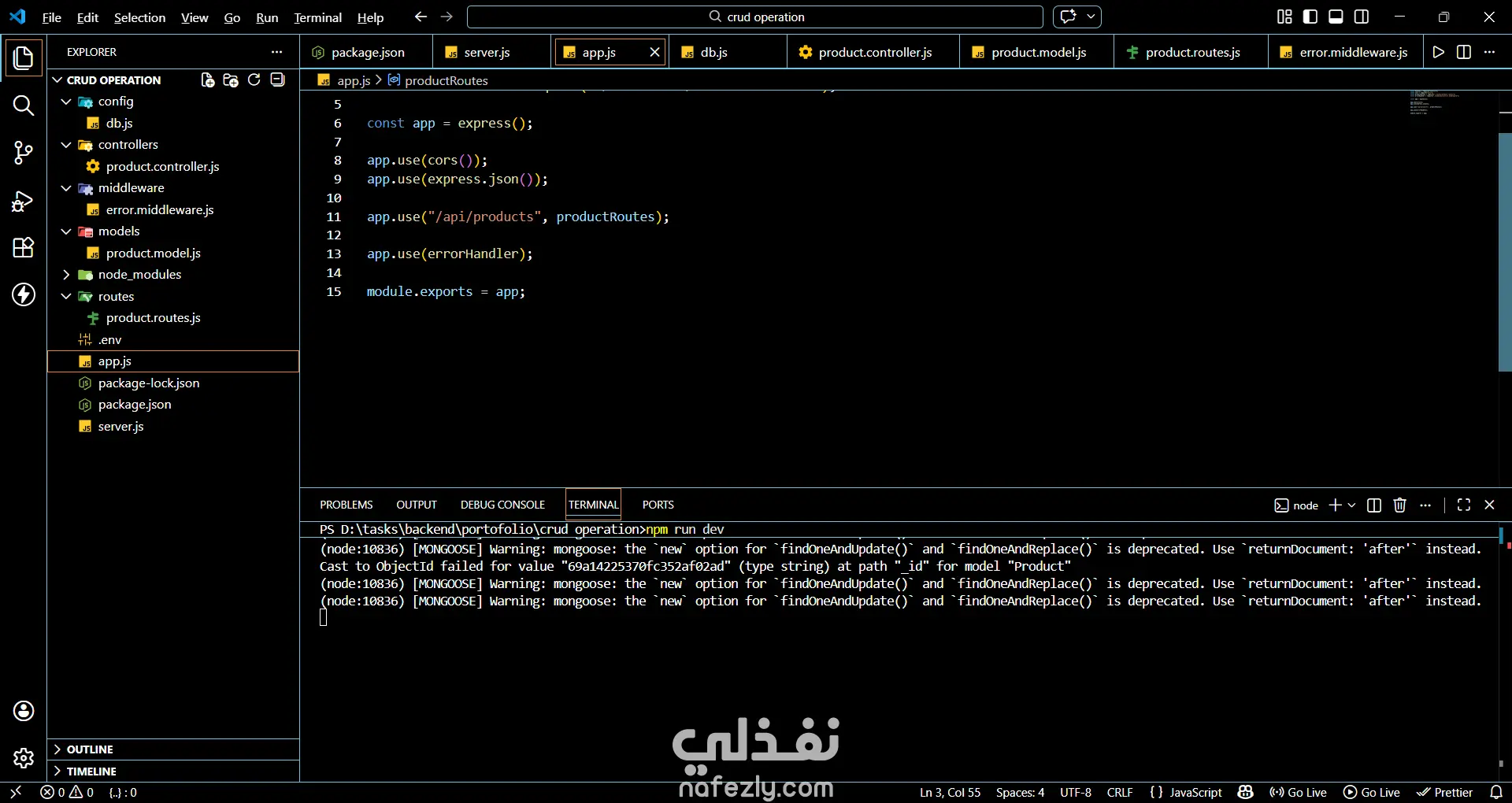Viewport: 1512px width, 803px height.
Task: Go forward in navigation history
Action: coord(447,17)
